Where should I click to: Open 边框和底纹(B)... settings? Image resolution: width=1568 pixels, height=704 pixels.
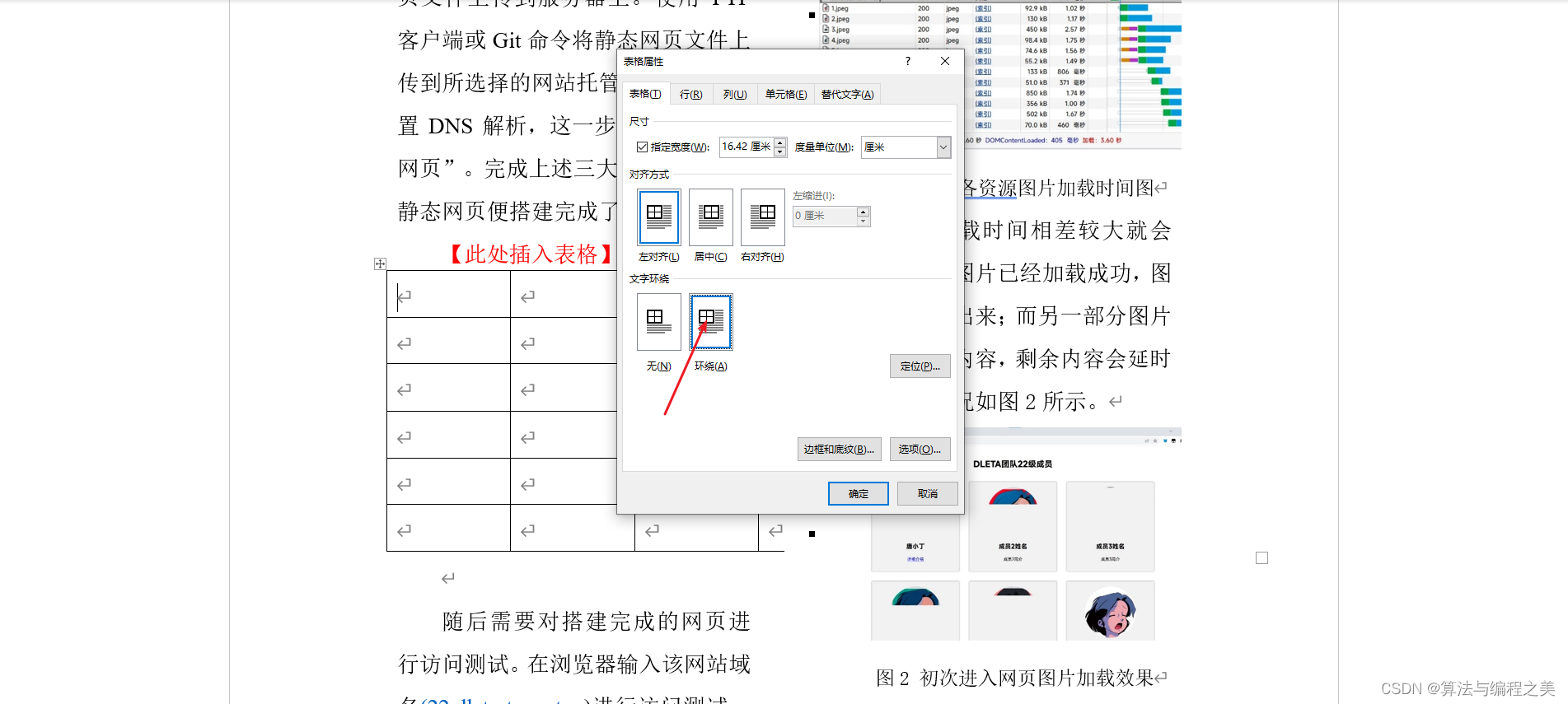click(839, 450)
